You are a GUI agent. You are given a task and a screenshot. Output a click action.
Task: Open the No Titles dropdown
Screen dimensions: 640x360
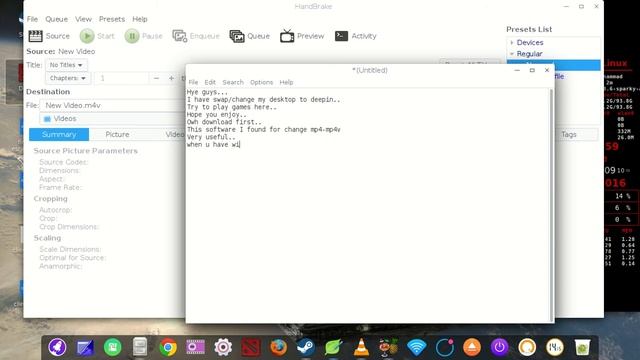click(x=66, y=65)
